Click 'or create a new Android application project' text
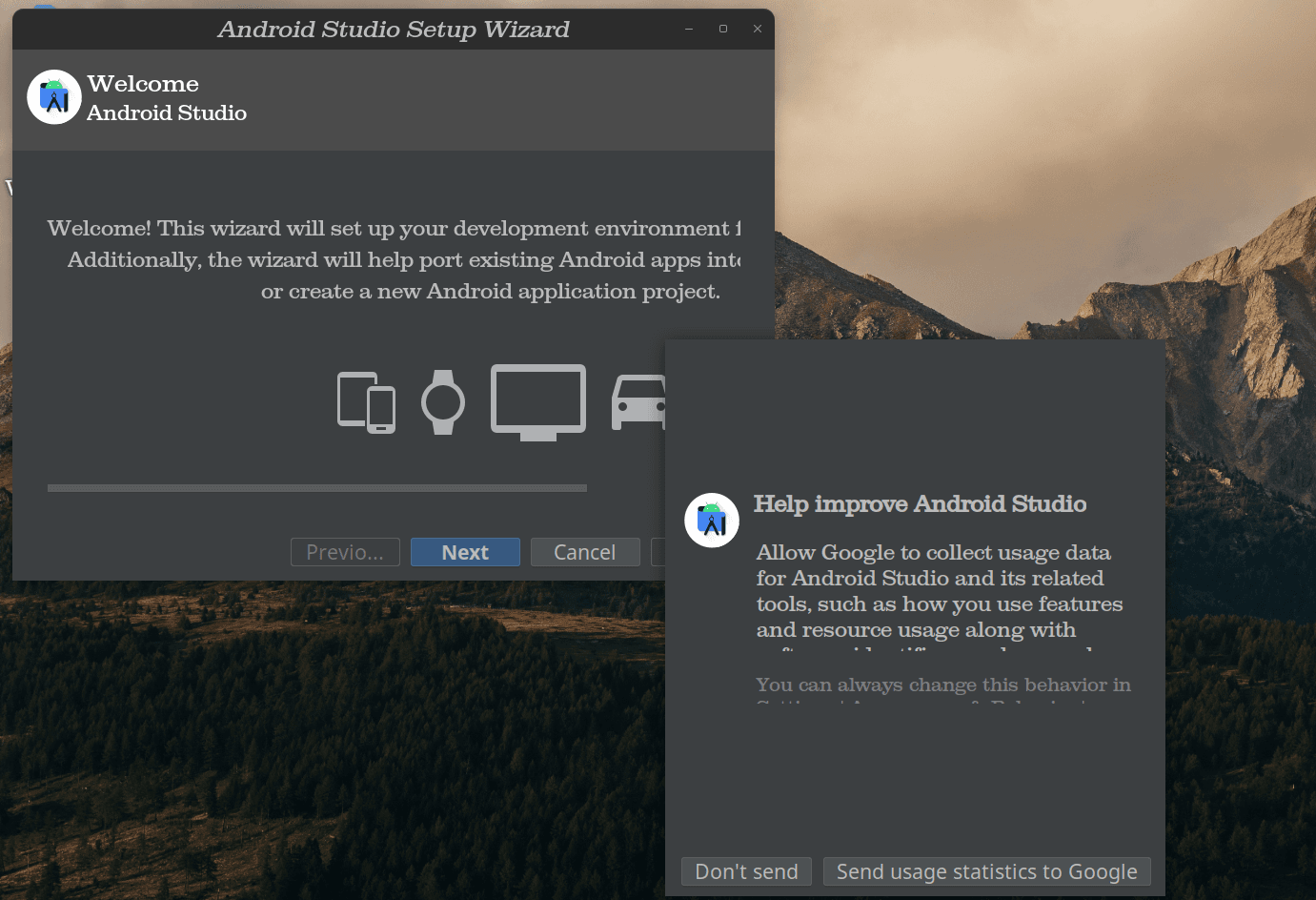 click(491, 292)
